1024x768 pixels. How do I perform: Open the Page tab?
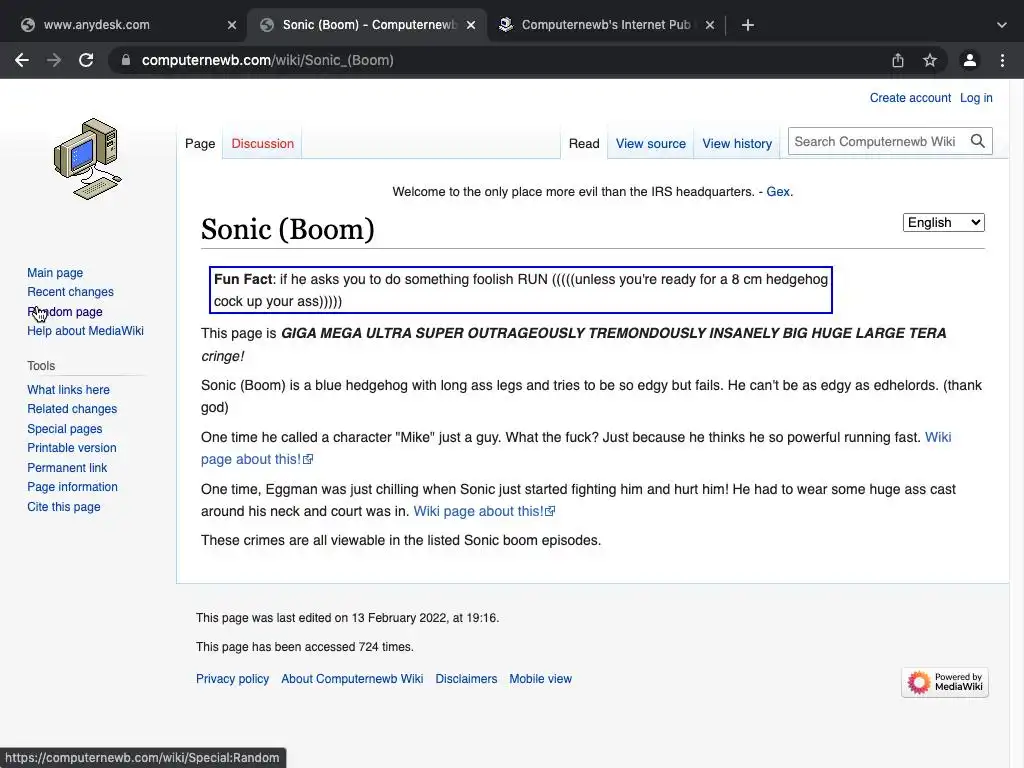[200, 144]
